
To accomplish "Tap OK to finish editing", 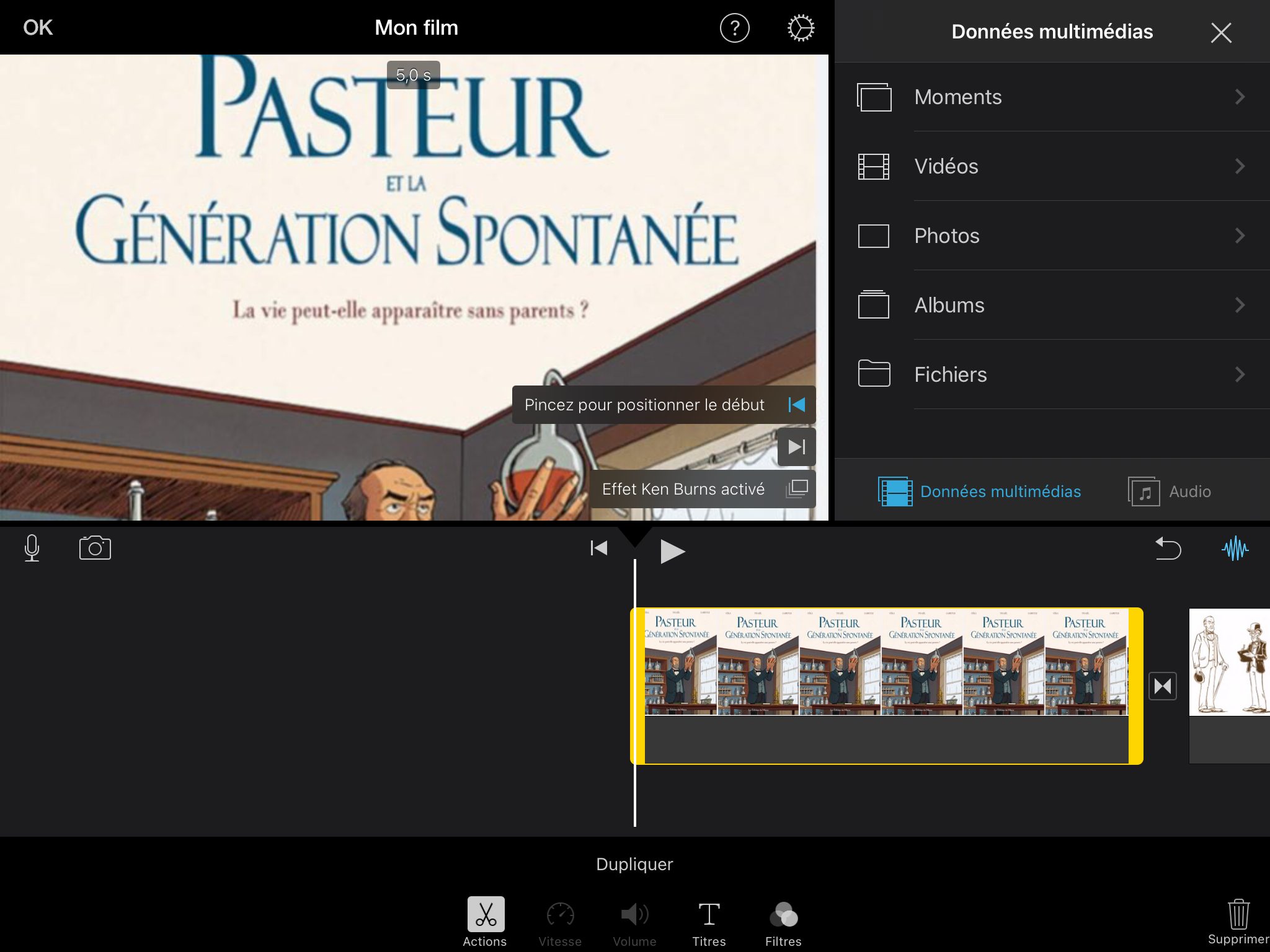I will coord(38,28).
